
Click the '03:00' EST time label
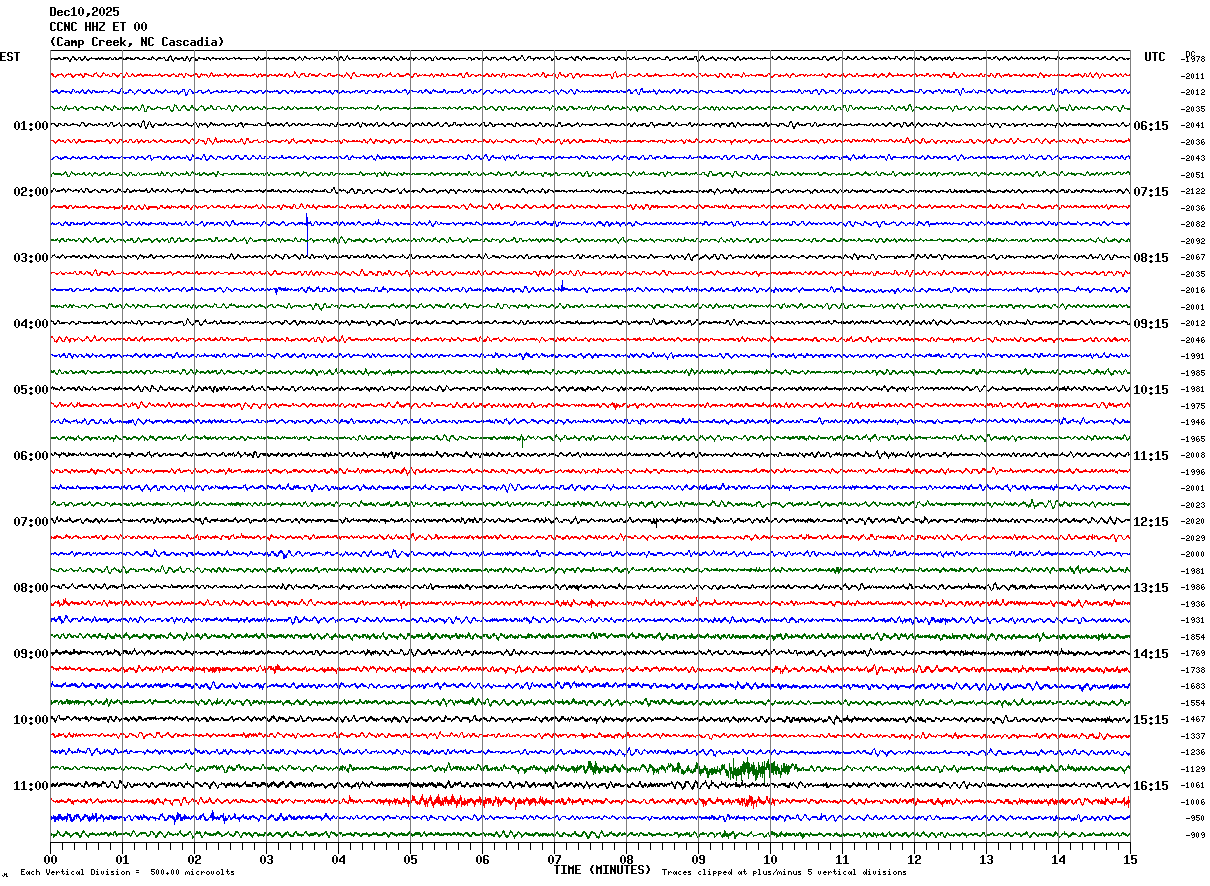tap(31, 258)
